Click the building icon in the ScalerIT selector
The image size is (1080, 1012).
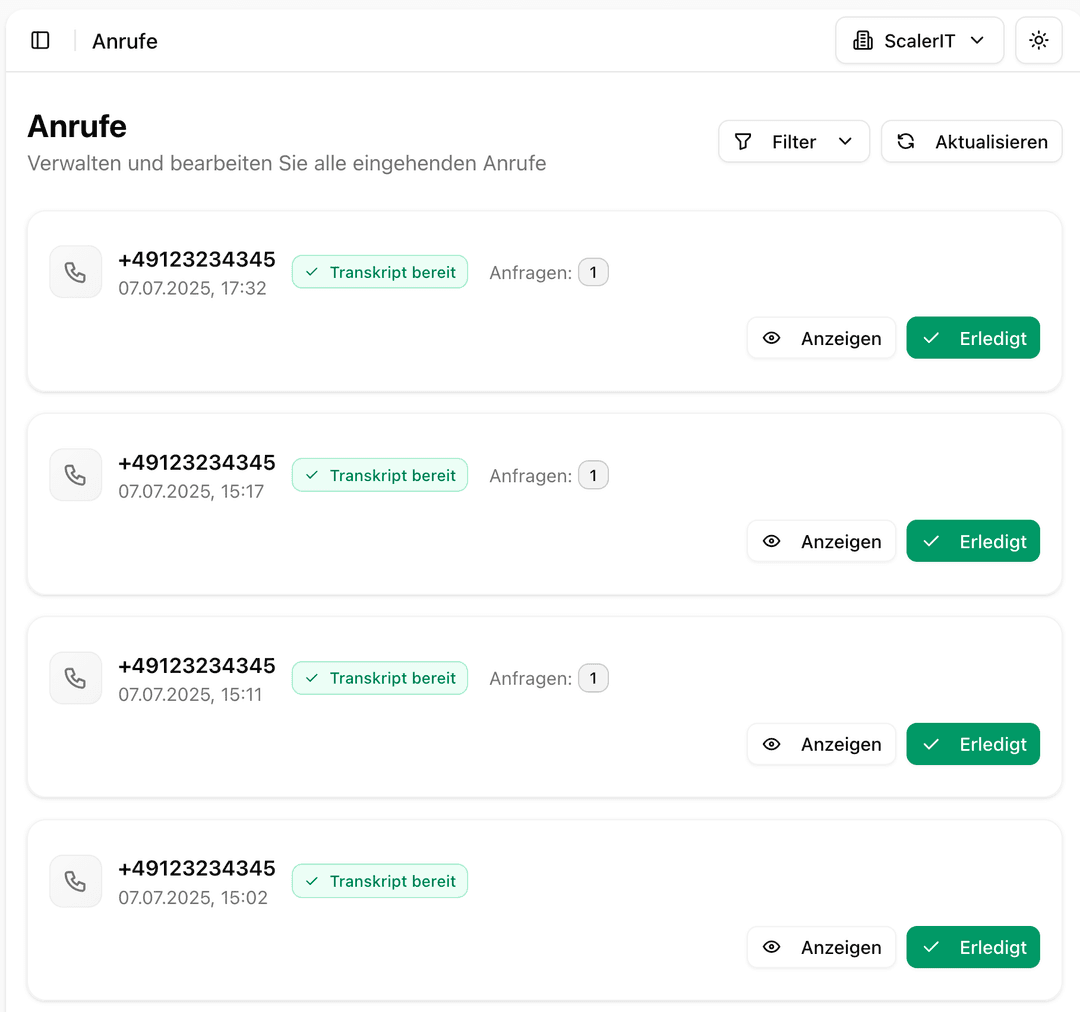click(x=862, y=41)
